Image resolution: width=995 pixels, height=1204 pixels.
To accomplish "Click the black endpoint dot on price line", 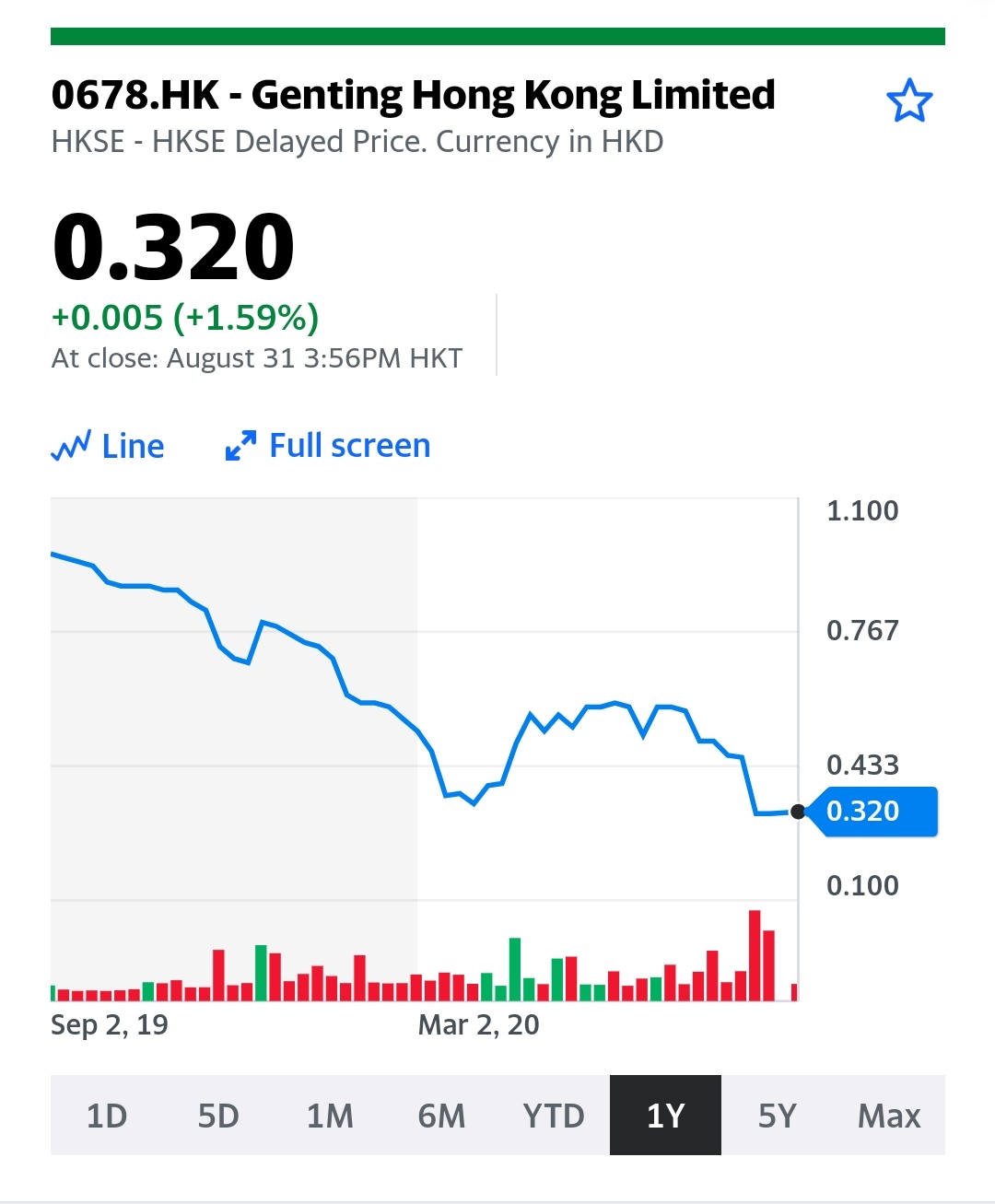I will pyautogui.click(x=798, y=812).
